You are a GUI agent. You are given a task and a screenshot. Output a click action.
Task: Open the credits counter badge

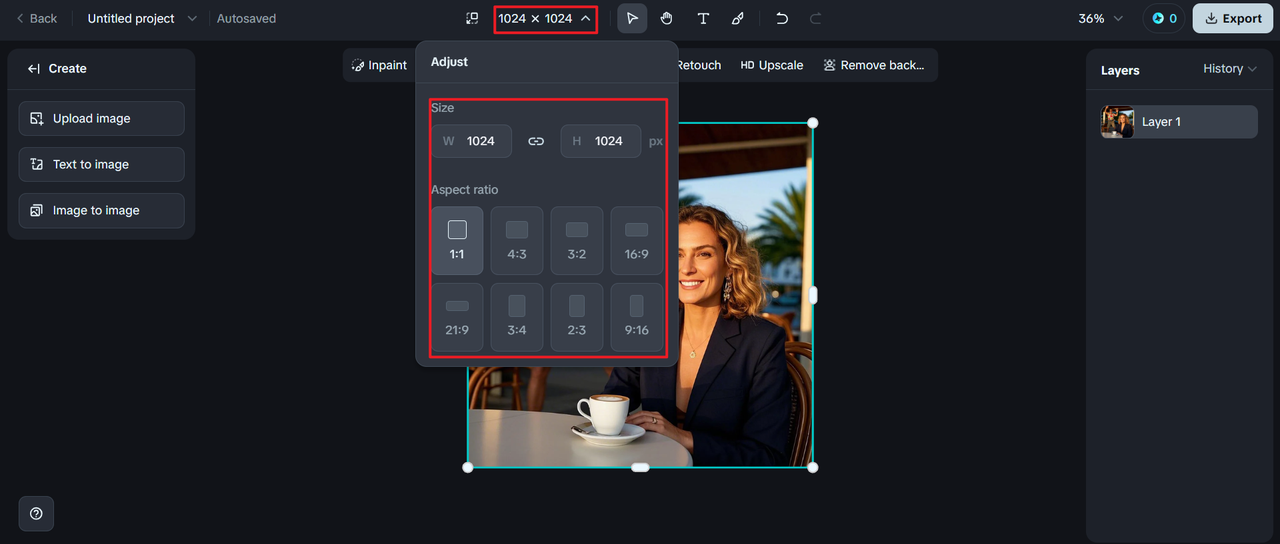pos(1164,18)
